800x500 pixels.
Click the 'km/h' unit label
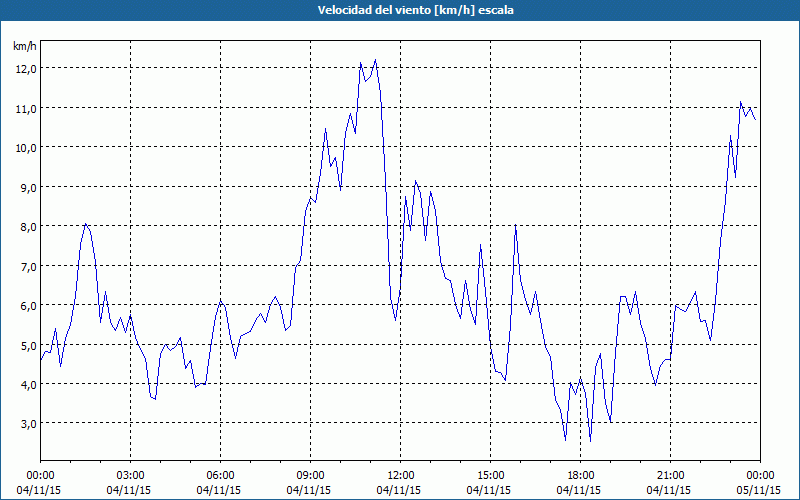(x=25, y=46)
